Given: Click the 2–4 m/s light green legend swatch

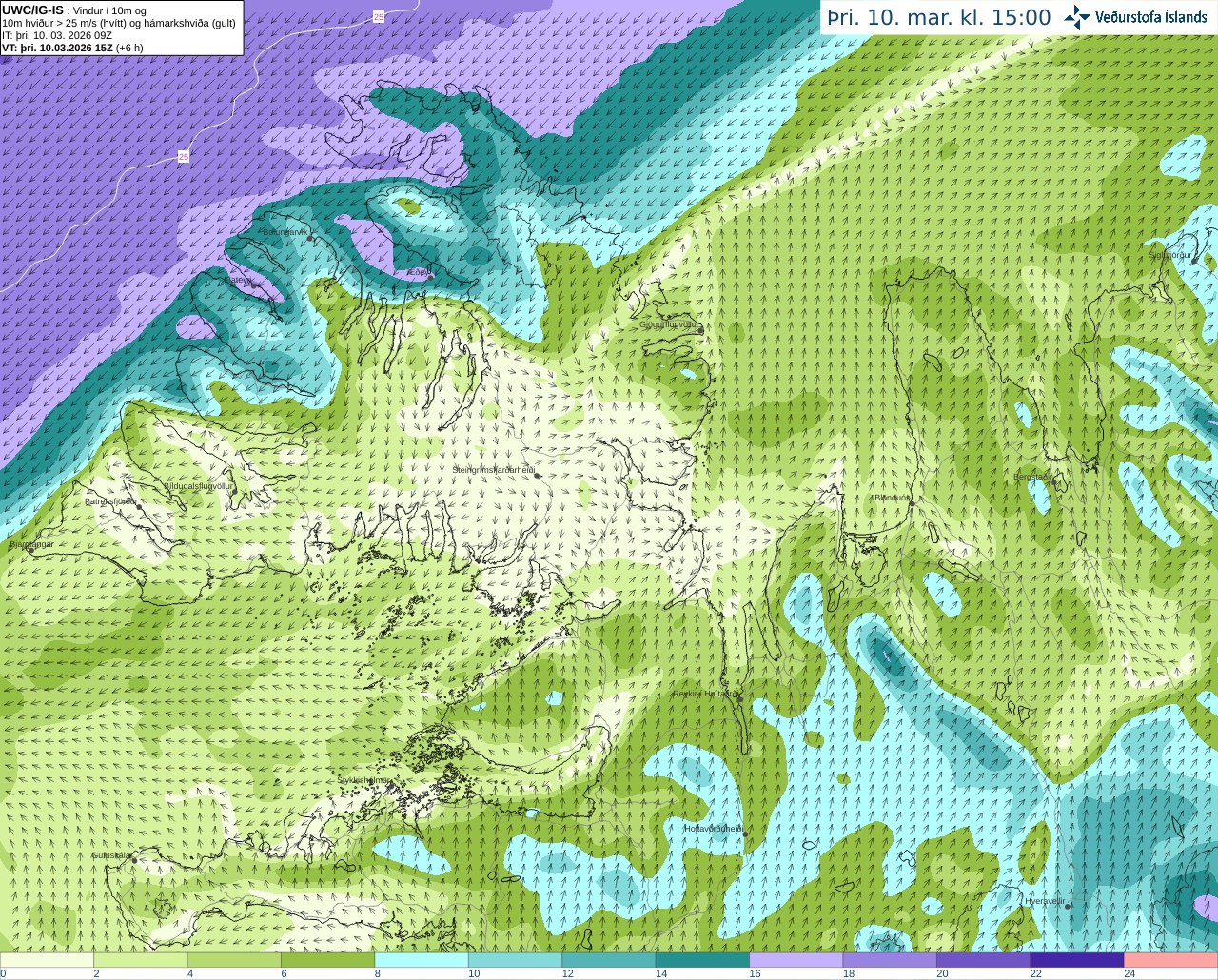Looking at the screenshot, I should (140, 960).
